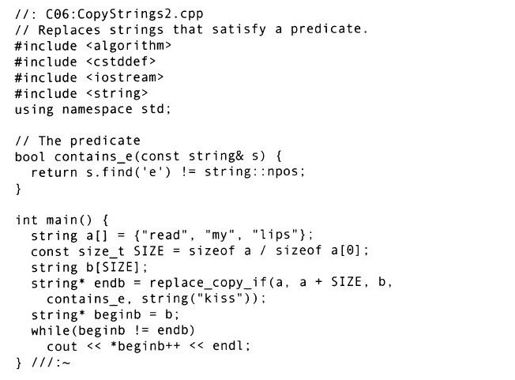Click the "lips" string literal
The height and width of the screenshot is (380, 515).
coord(275,235)
